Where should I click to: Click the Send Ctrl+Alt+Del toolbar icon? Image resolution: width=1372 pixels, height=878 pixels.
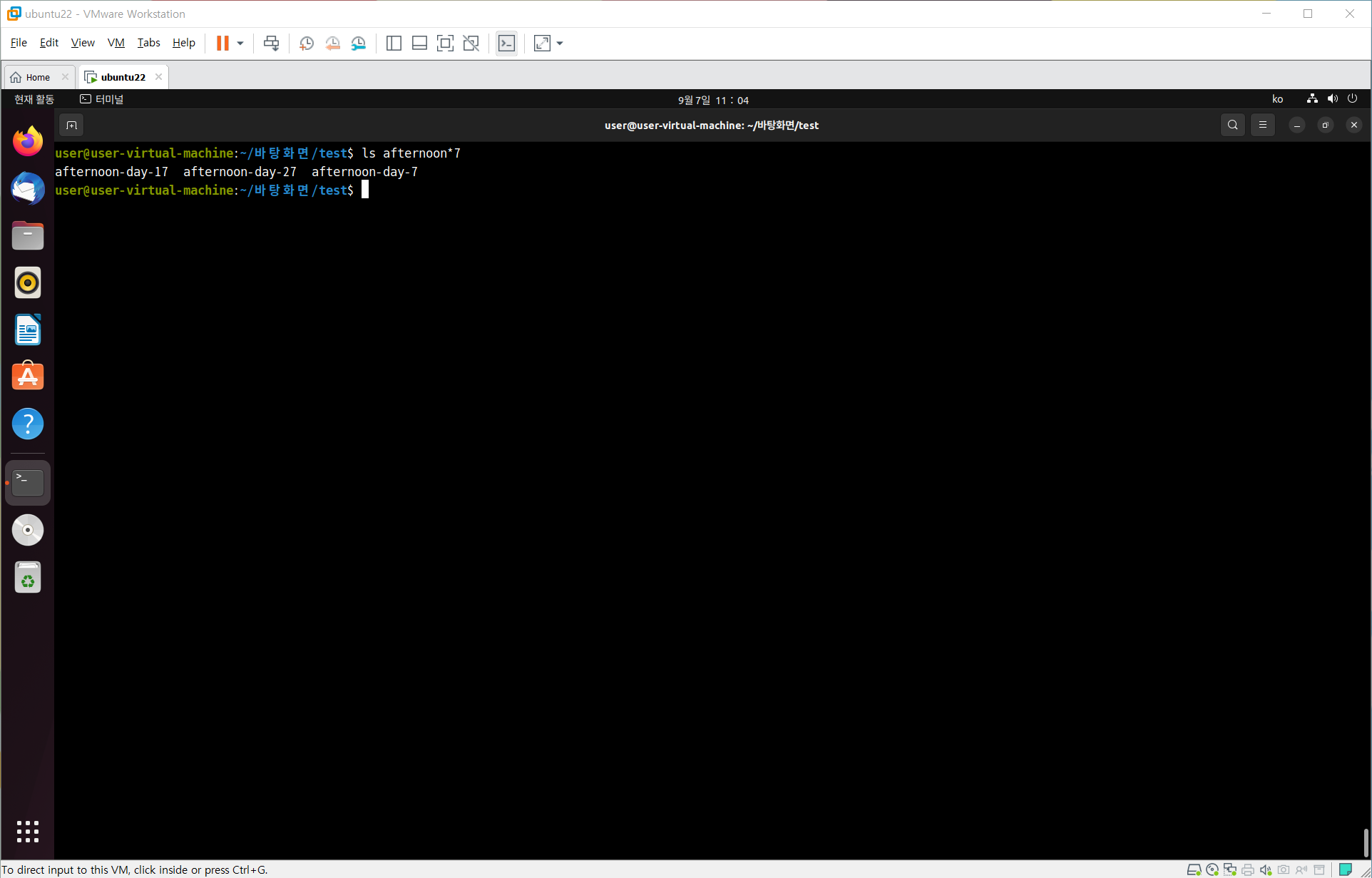tap(271, 44)
